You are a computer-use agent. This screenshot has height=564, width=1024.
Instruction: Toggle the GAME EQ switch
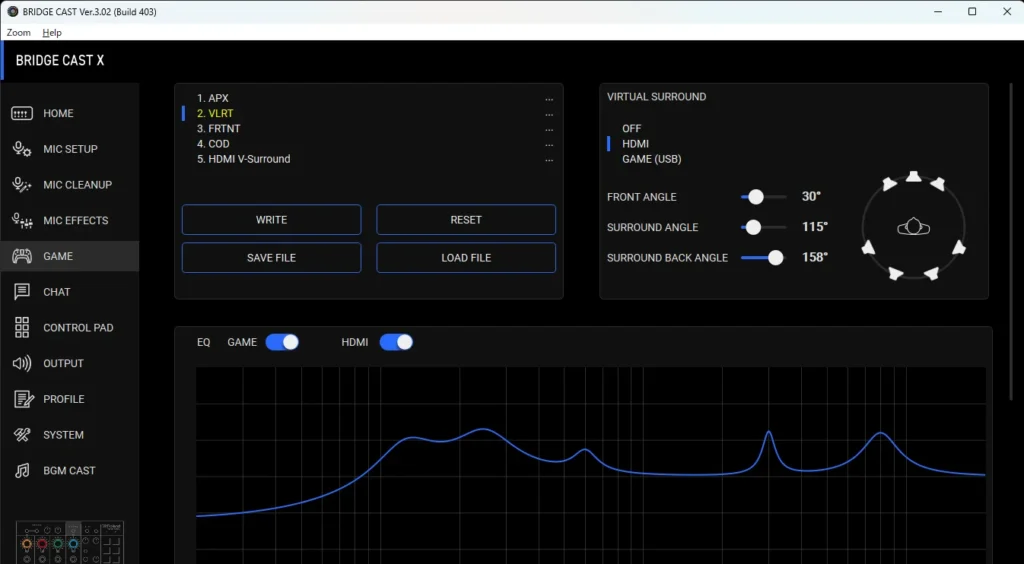pos(282,342)
